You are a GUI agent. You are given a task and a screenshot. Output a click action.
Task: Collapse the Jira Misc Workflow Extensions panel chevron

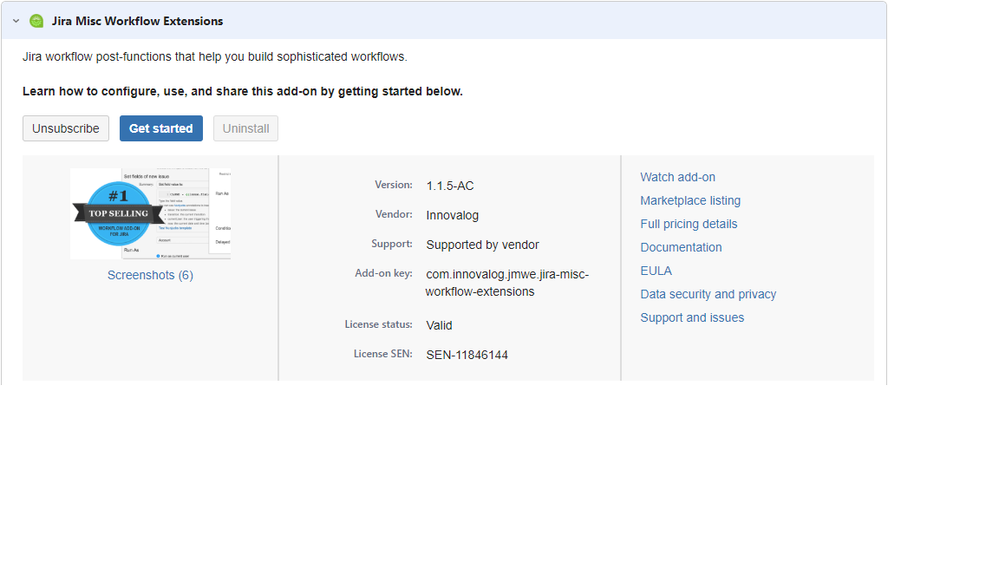coord(16,21)
